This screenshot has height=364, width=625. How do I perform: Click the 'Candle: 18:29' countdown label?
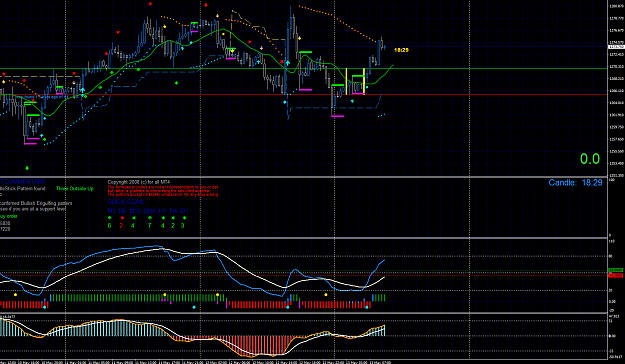pyautogui.click(x=575, y=183)
